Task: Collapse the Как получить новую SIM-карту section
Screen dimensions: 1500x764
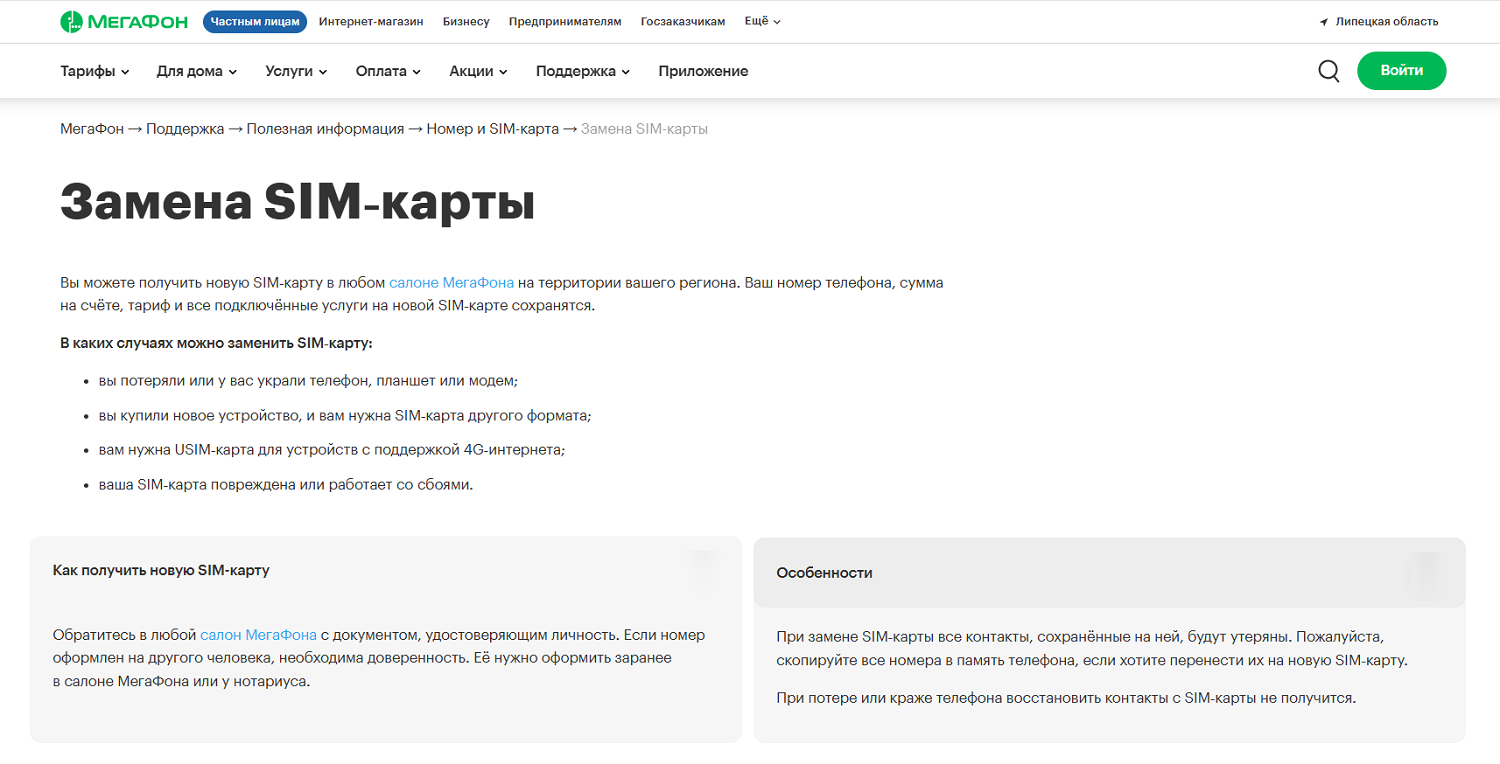Action: click(386, 570)
